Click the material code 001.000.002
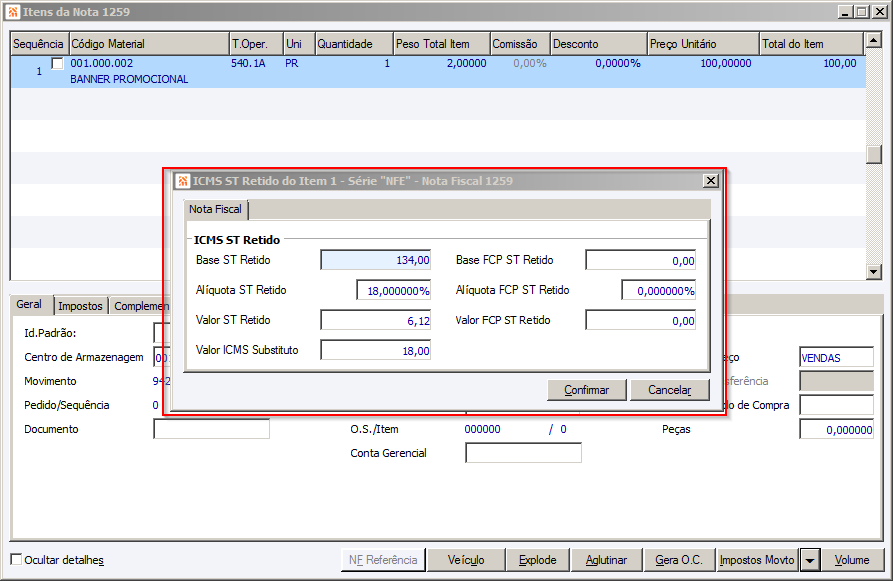Screen dimensions: 893x581 click(101, 63)
